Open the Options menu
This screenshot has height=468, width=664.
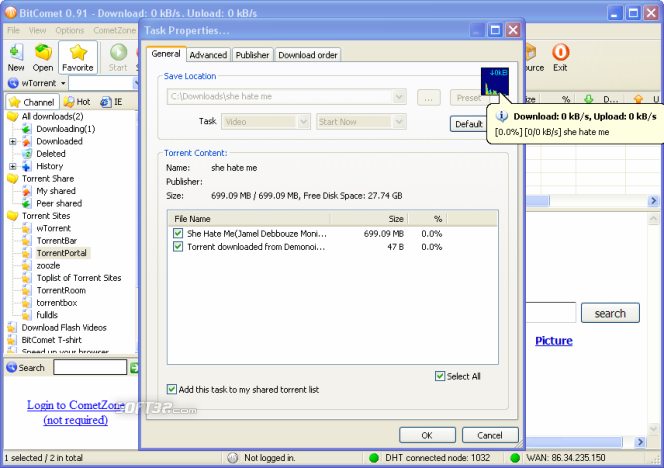coord(70,30)
